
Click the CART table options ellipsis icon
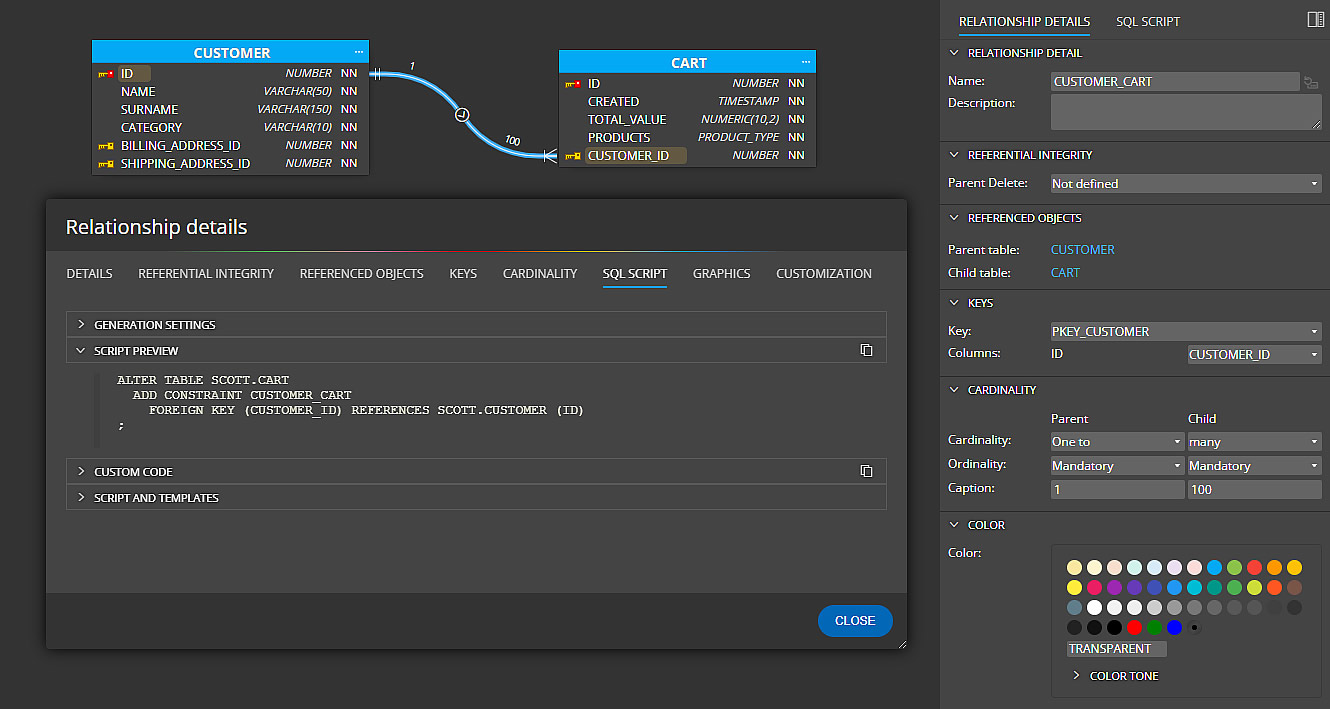coord(805,62)
